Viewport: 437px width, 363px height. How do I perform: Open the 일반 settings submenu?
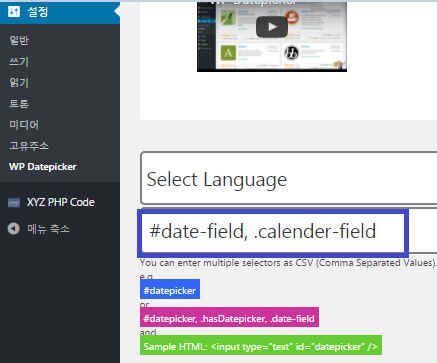[x=19, y=40]
